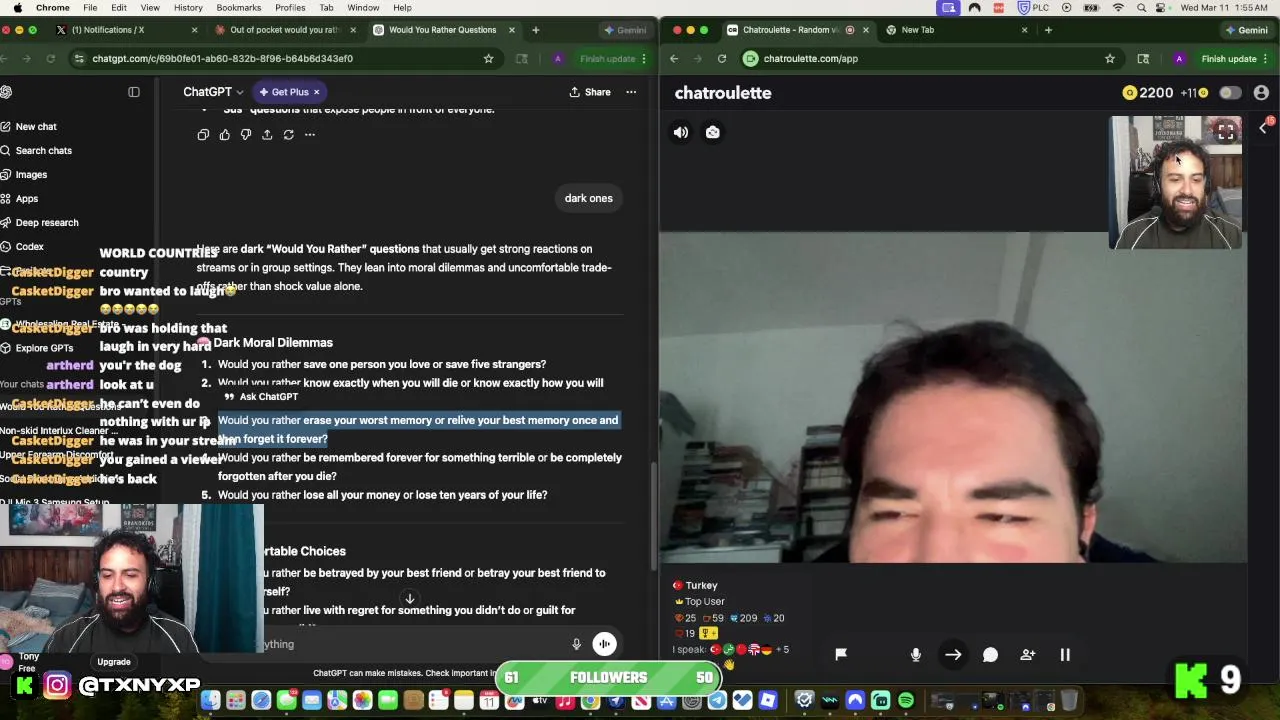The image size is (1280, 720).
Task: Share the ChatGPT response via upload icon
Action: pyautogui.click(x=267, y=135)
